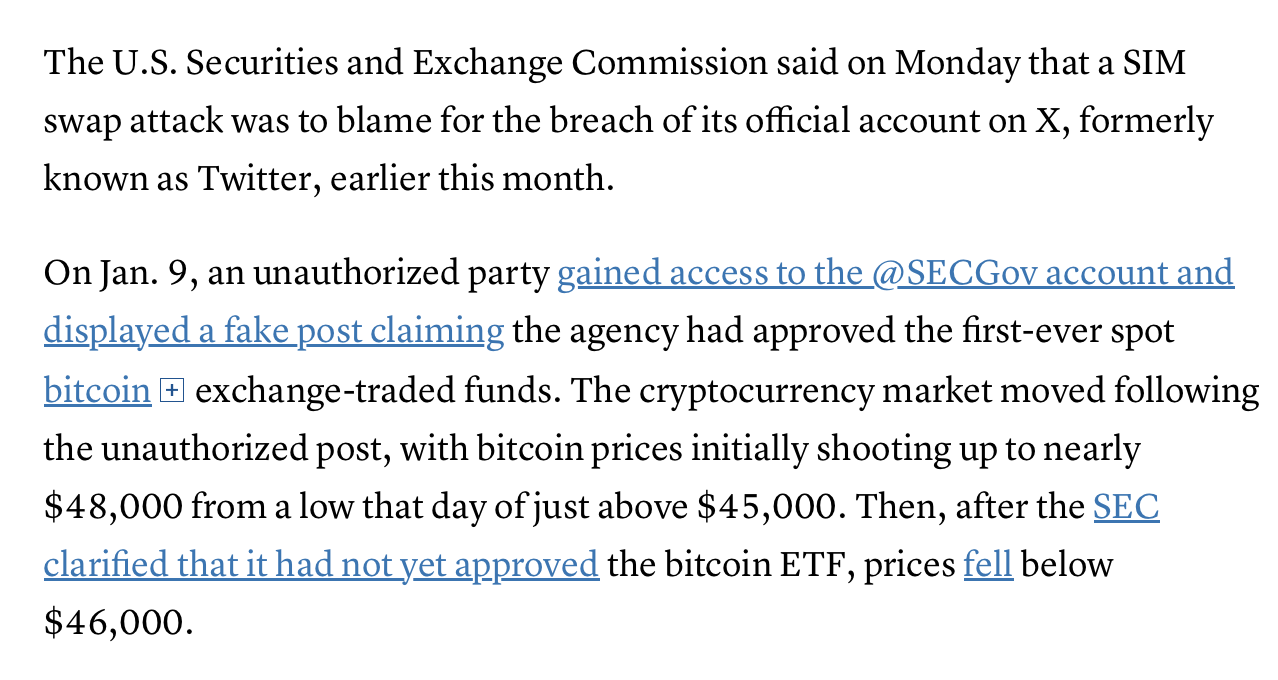The image size is (1278, 680).
Task: Open the underlined "bitcoin" link
Action: click(x=97, y=390)
